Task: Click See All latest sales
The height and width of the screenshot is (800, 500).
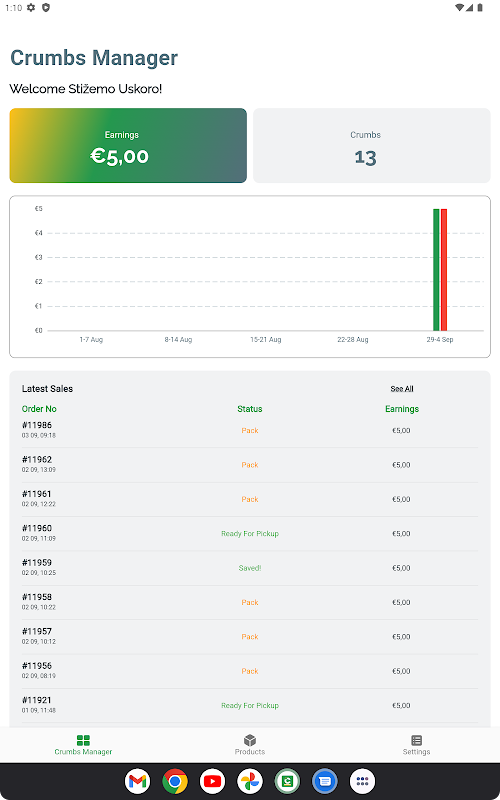Action: 402,389
